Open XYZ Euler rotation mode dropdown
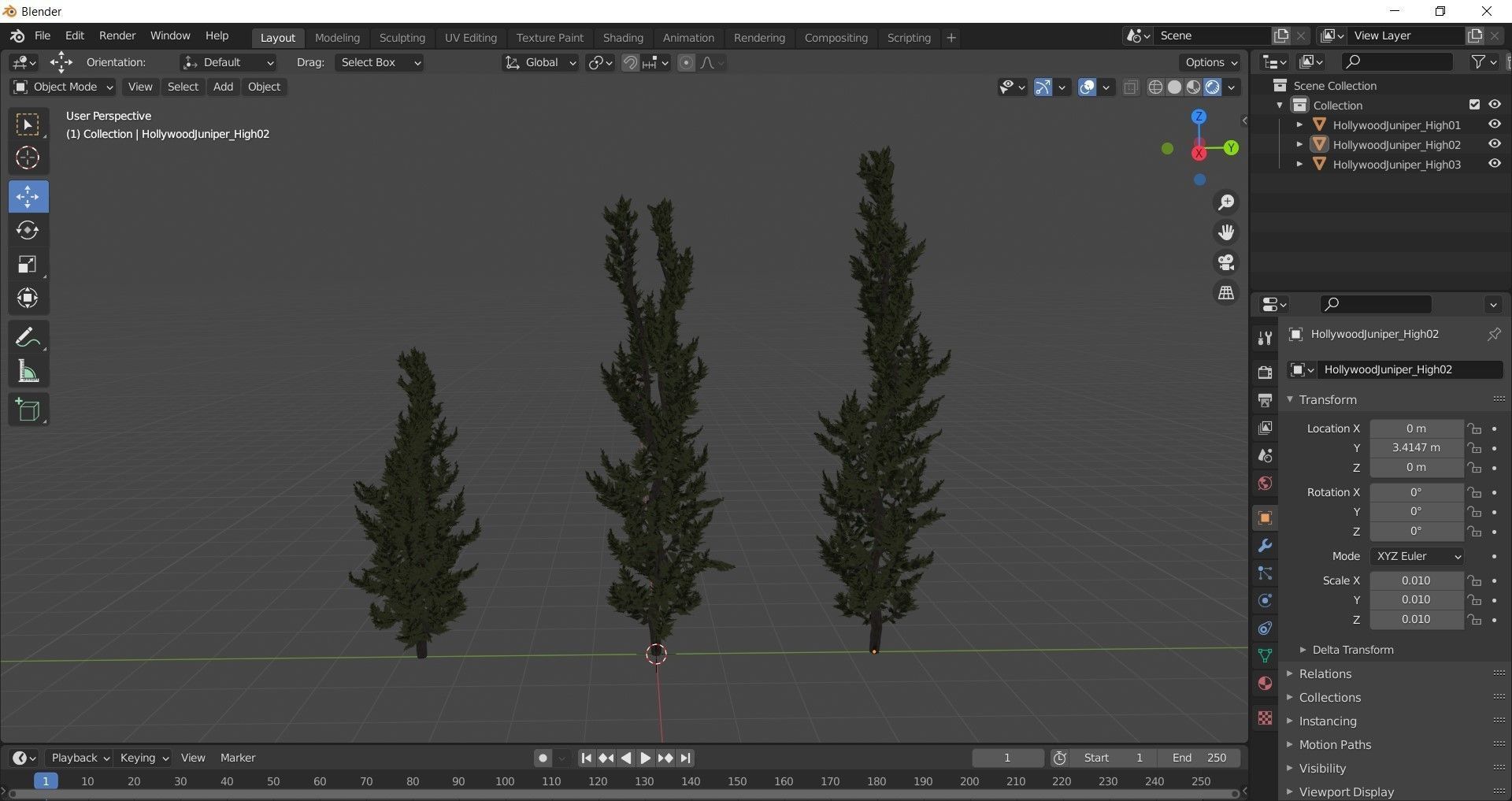 point(1417,556)
